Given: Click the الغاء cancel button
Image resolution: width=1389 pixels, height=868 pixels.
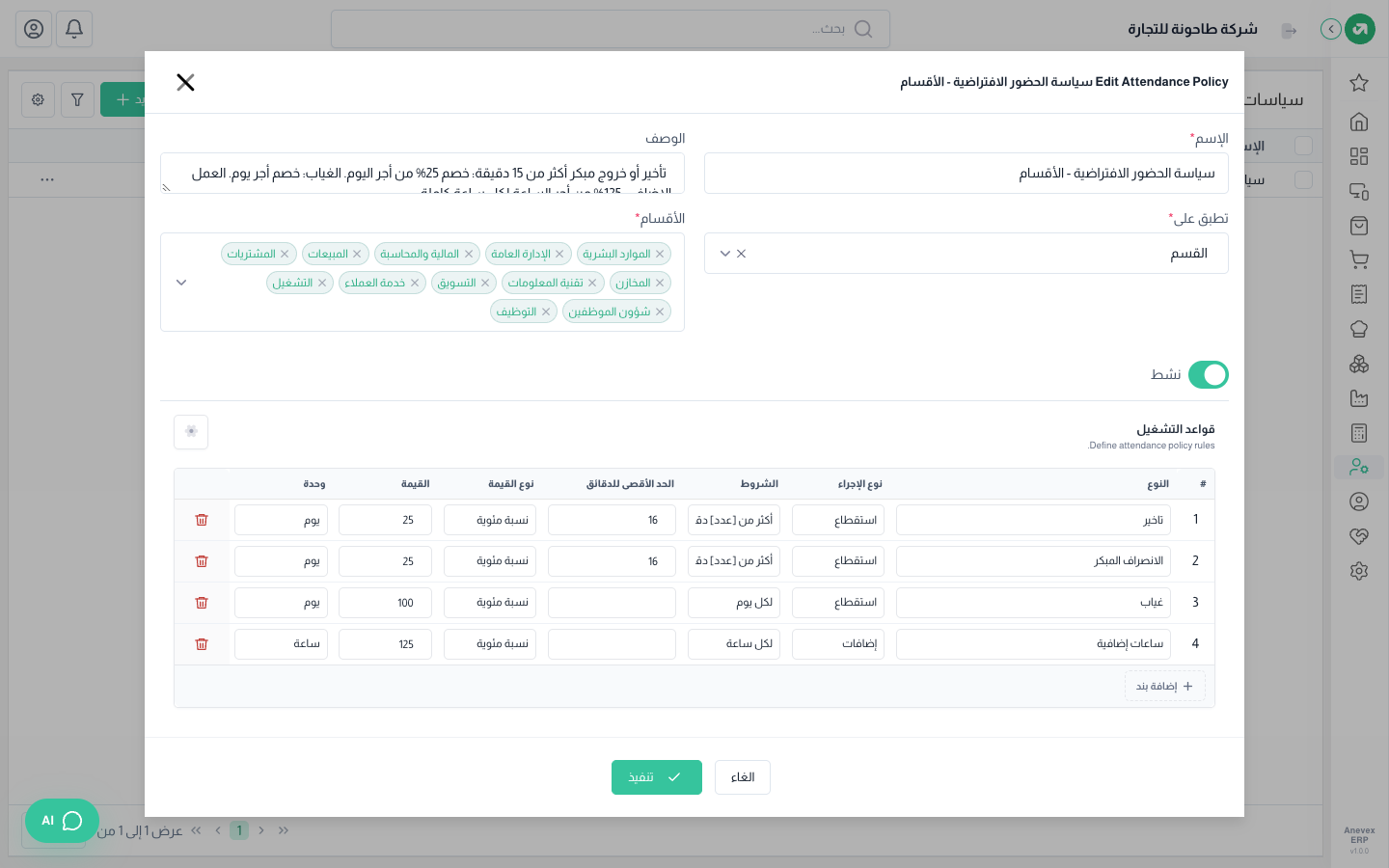Looking at the screenshot, I should 743,777.
